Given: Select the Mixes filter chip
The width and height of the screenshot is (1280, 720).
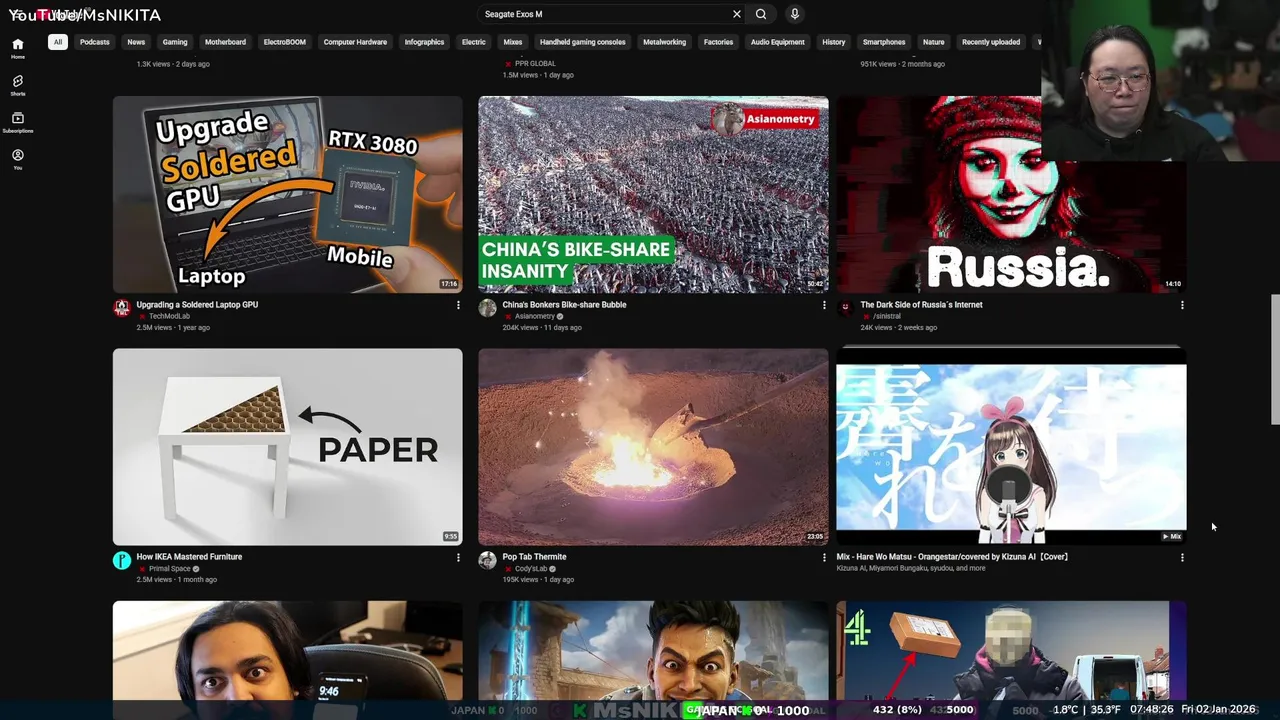Looking at the screenshot, I should (513, 42).
